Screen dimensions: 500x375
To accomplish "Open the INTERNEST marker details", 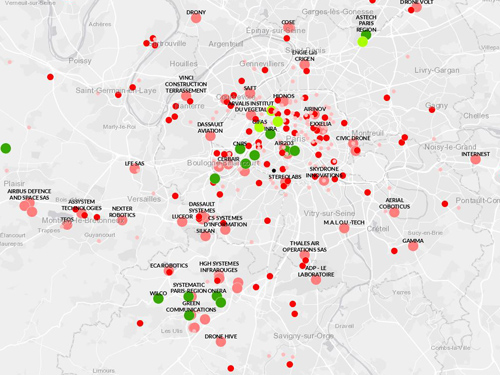I will click(x=476, y=159).
